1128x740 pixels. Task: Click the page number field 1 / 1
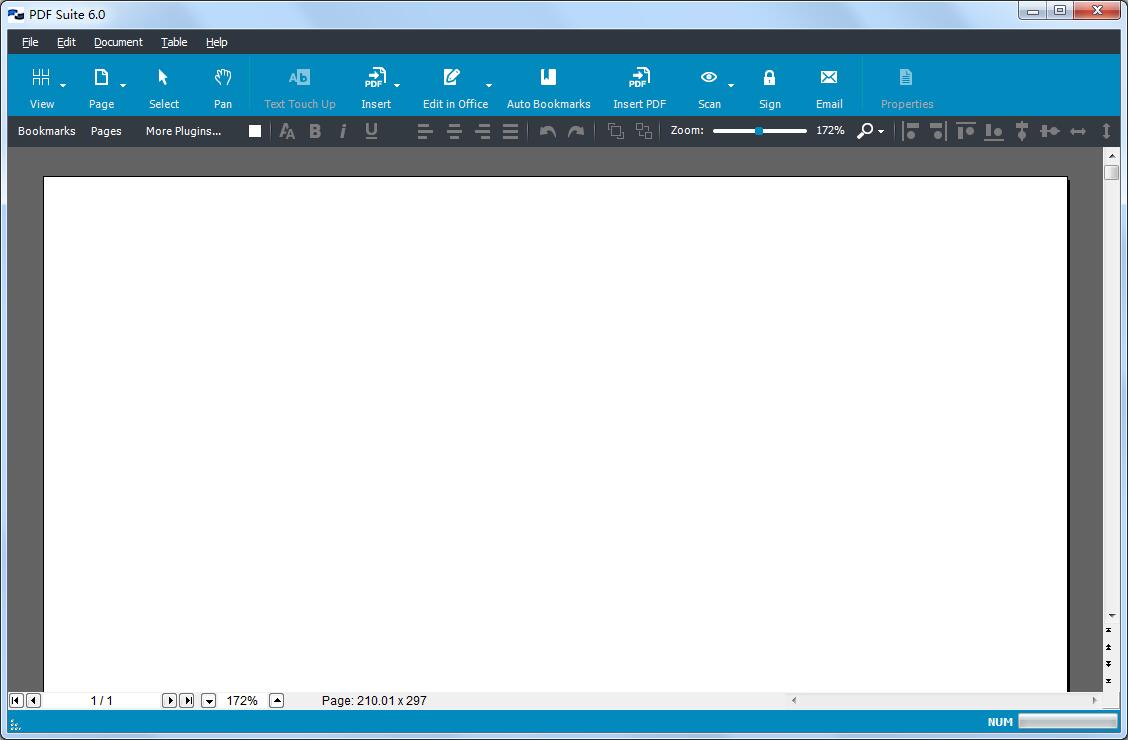click(x=101, y=700)
